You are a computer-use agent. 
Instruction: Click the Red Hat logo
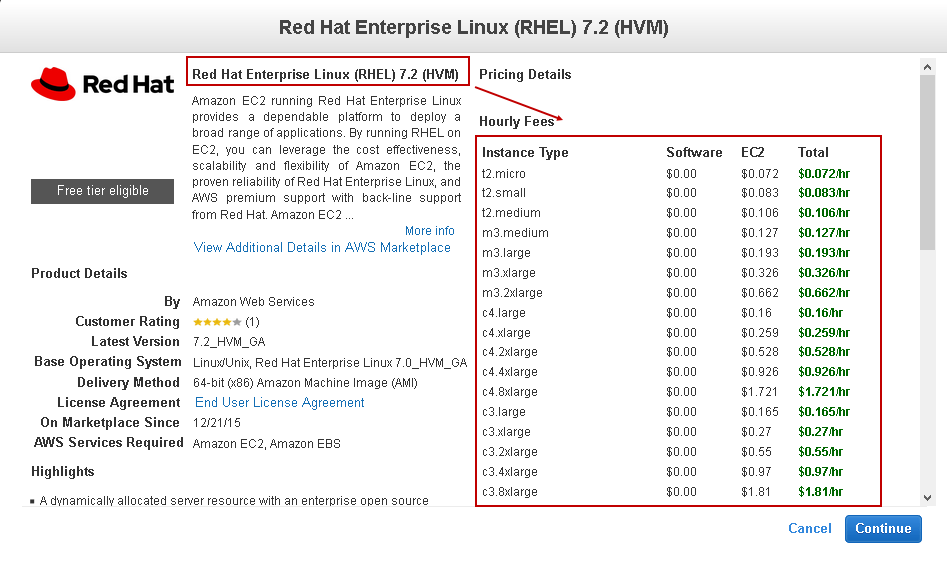point(103,84)
